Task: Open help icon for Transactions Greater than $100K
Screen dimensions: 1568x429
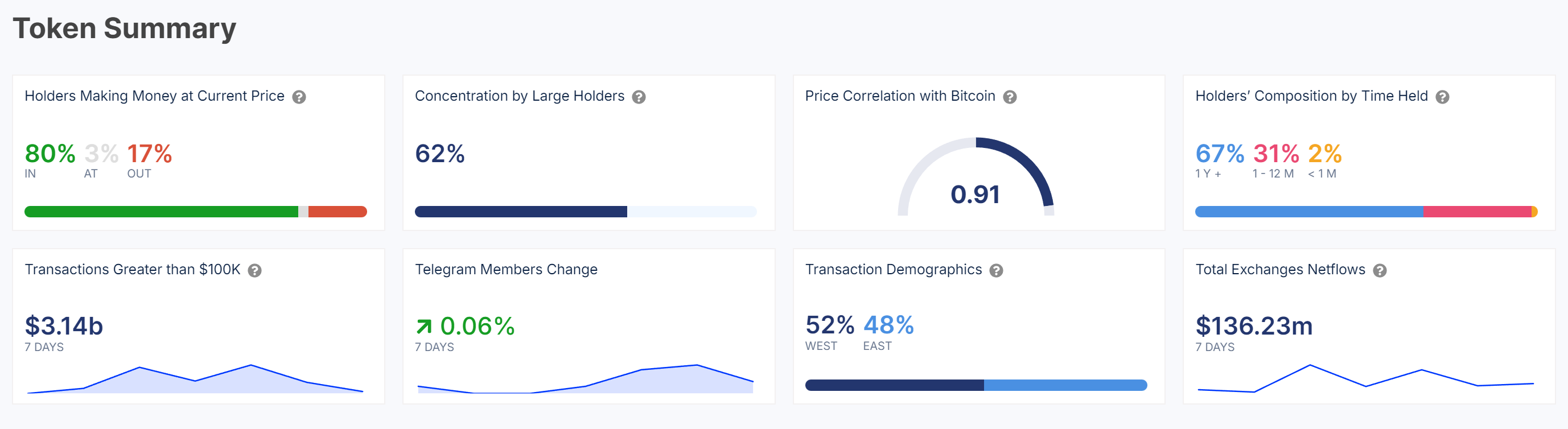Action: click(x=255, y=270)
